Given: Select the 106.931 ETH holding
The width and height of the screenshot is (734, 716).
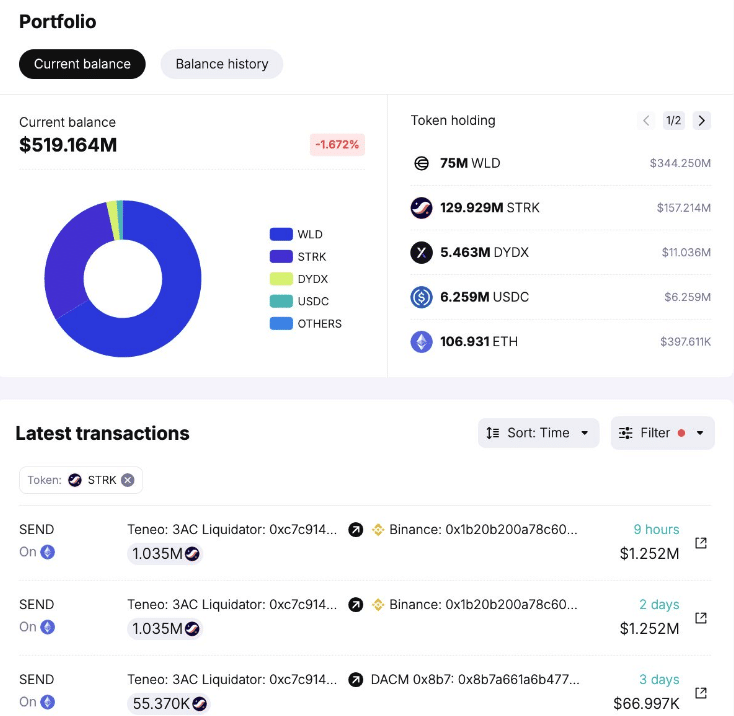Looking at the screenshot, I should pos(561,342).
